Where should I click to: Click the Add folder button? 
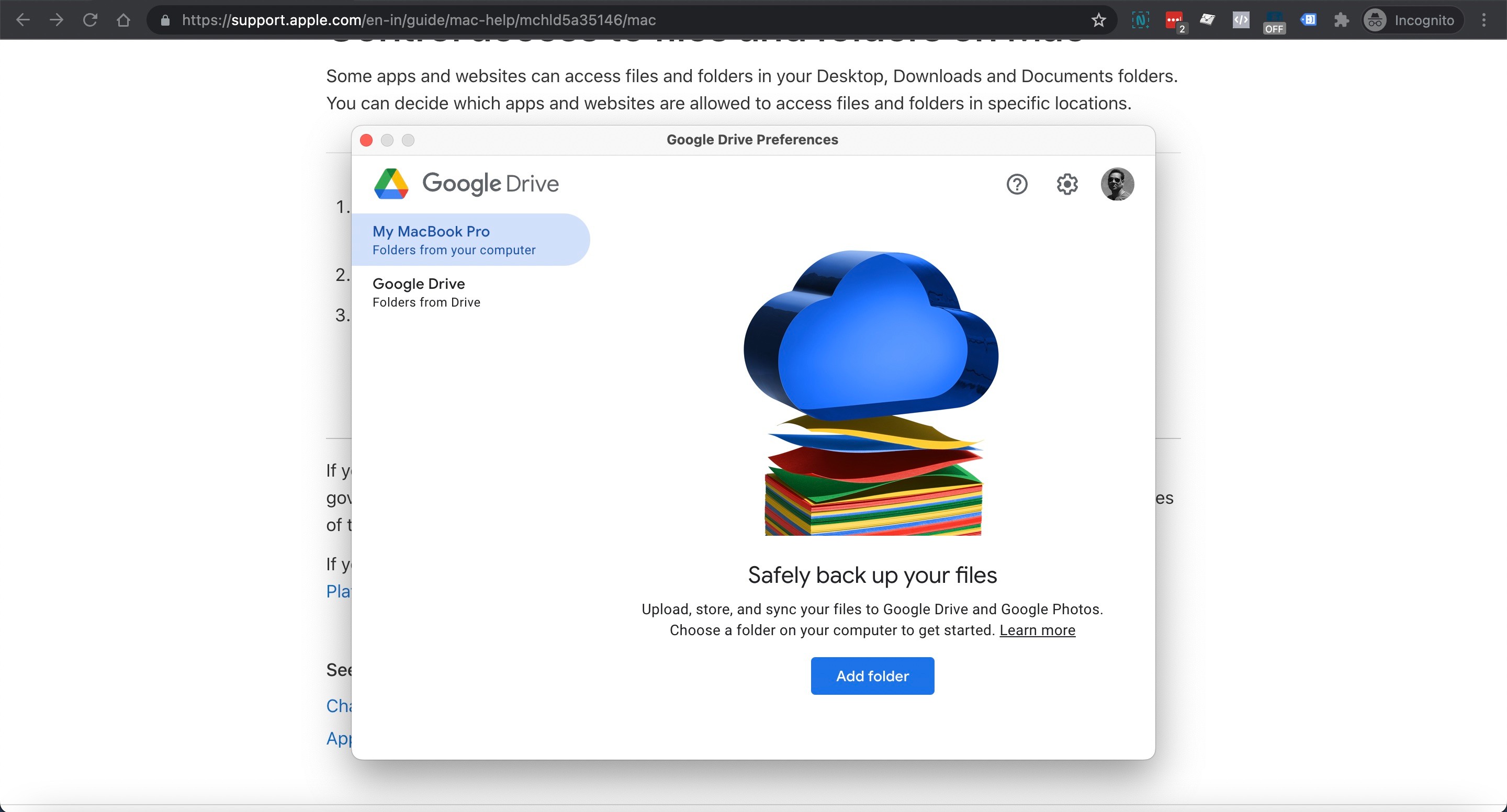coord(872,675)
